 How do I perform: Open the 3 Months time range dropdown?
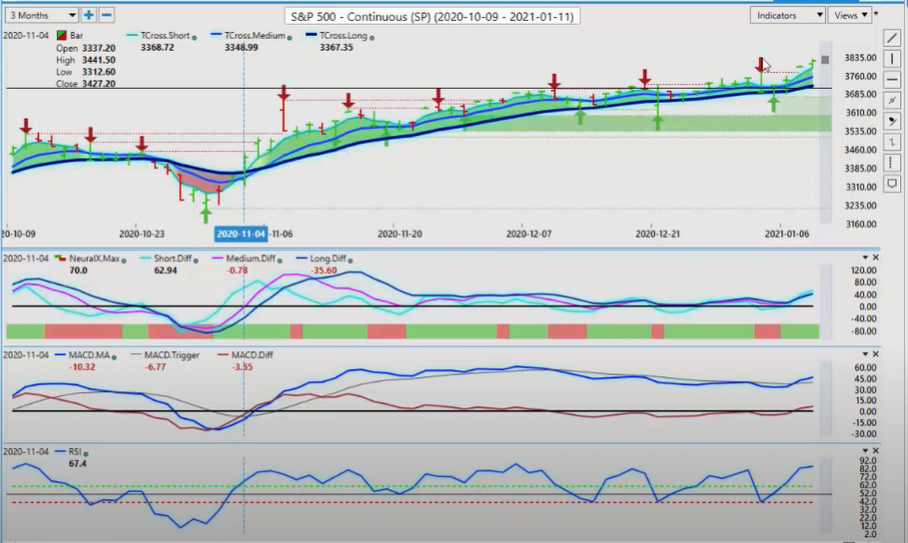point(42,15)
